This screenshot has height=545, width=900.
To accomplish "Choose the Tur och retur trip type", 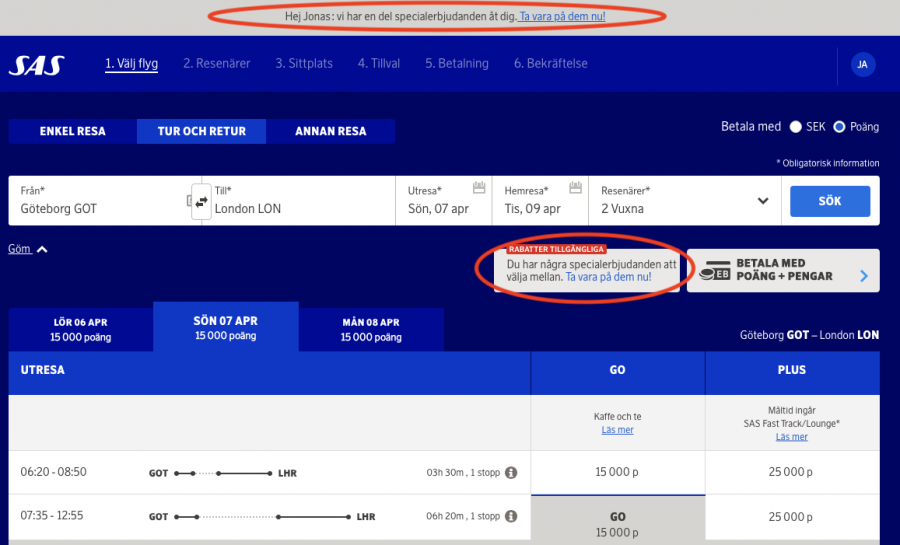I will (x=201, y=131).
